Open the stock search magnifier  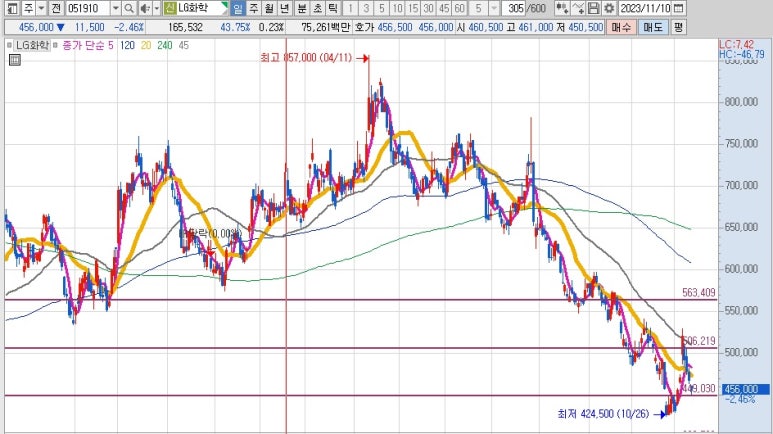tap(129, 8)
